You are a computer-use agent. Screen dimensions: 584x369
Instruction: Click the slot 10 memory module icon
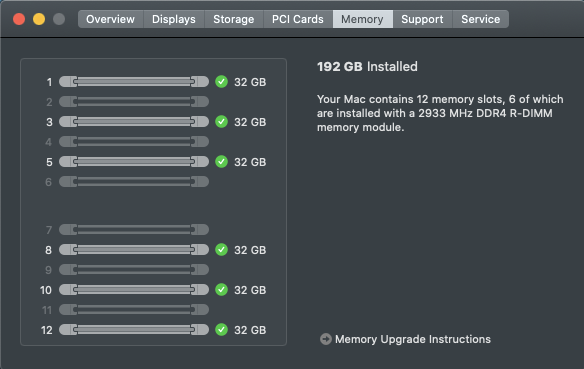[134, 289]
